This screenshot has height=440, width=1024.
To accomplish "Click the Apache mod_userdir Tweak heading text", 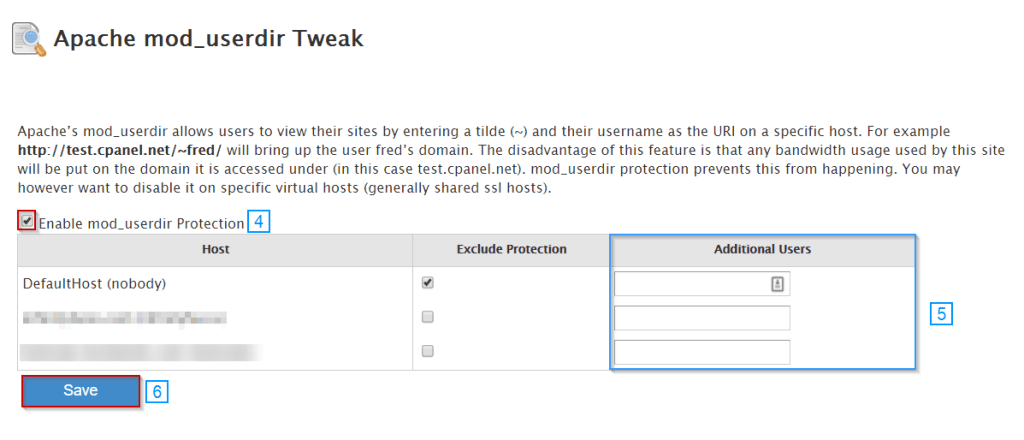I will pos(208,39).
